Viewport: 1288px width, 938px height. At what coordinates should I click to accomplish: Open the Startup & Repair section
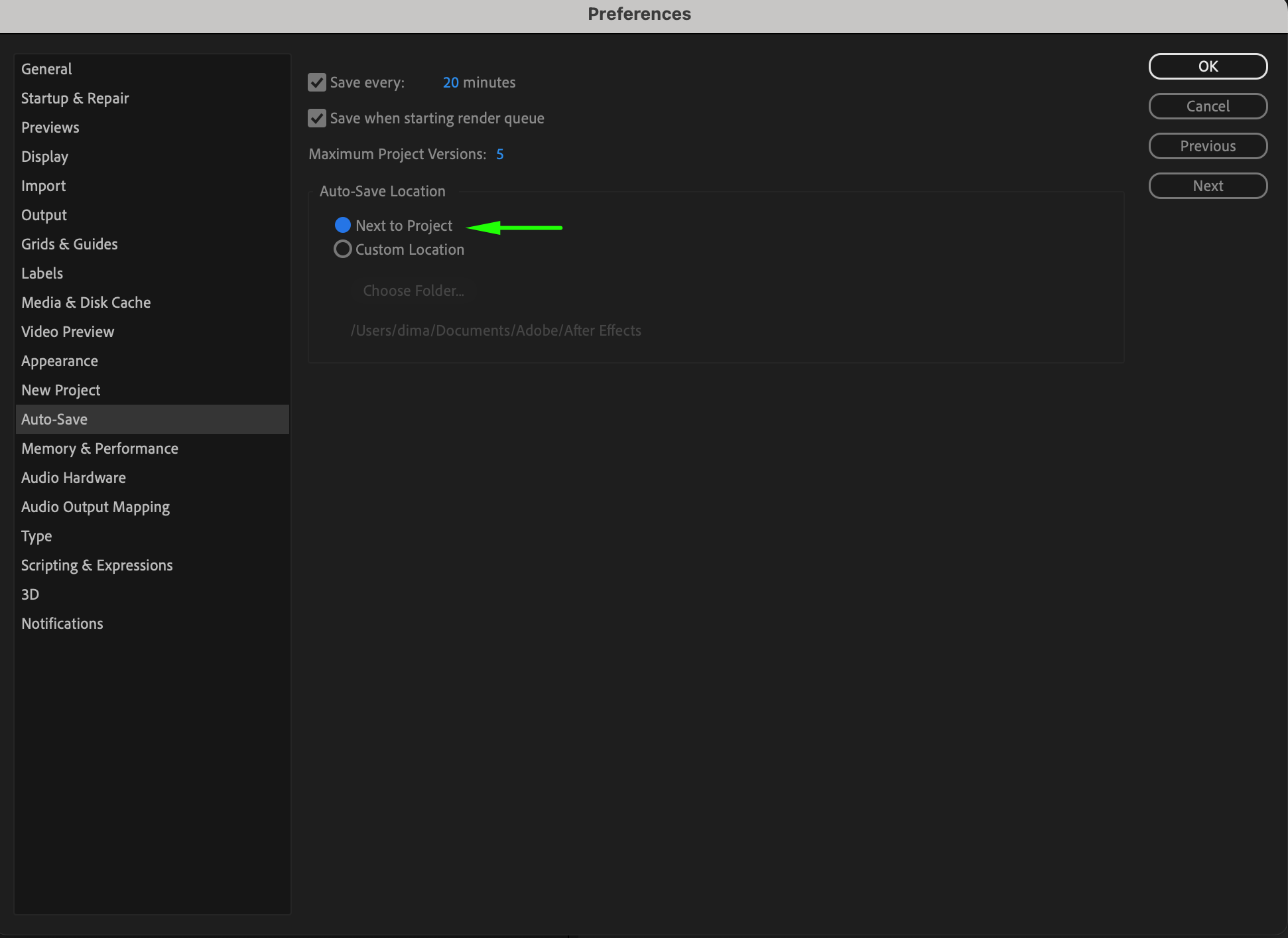pos(75,98)
